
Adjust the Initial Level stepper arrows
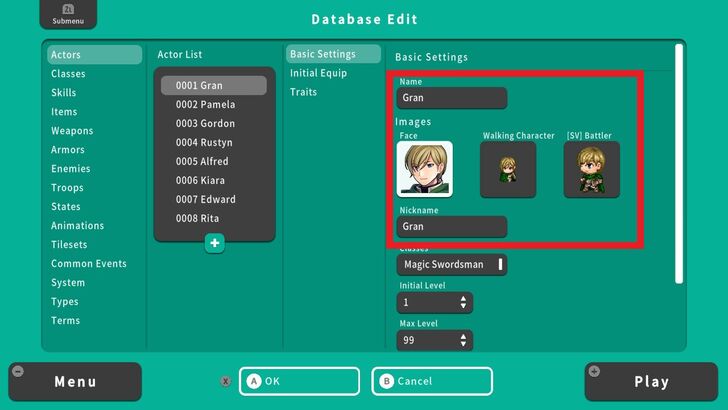463,302
